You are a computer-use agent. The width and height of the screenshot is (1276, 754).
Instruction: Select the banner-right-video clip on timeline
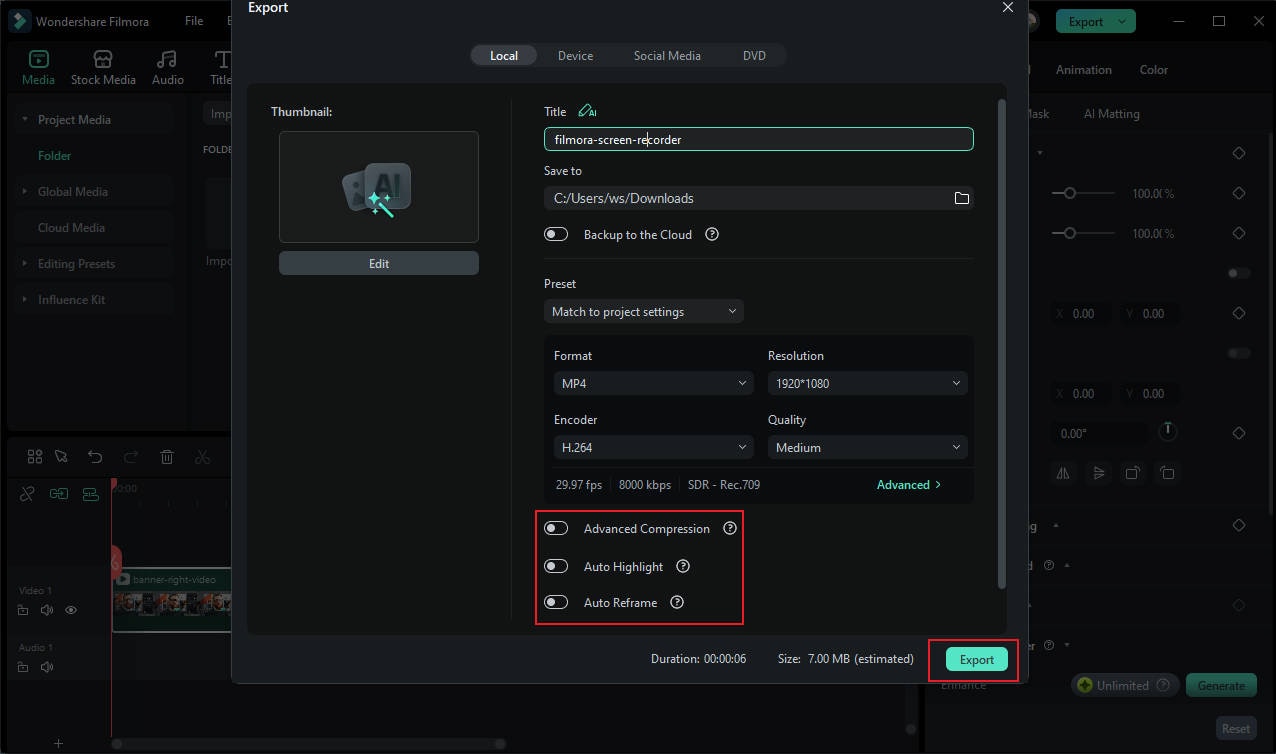(x=172, y=600)
